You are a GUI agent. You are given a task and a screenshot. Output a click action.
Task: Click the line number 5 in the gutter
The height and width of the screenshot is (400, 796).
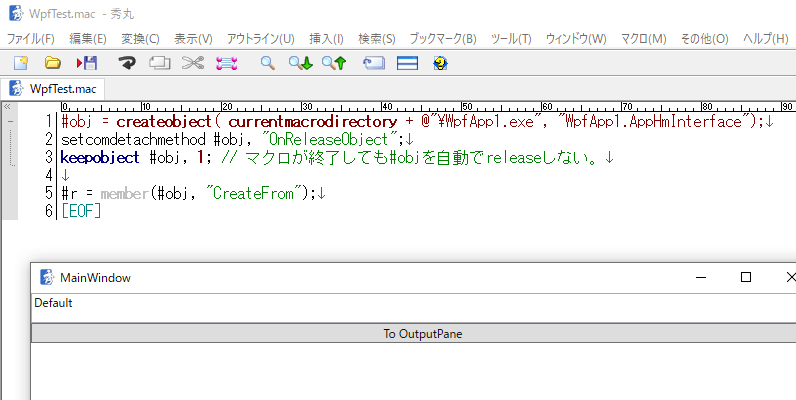coord(47,193)
